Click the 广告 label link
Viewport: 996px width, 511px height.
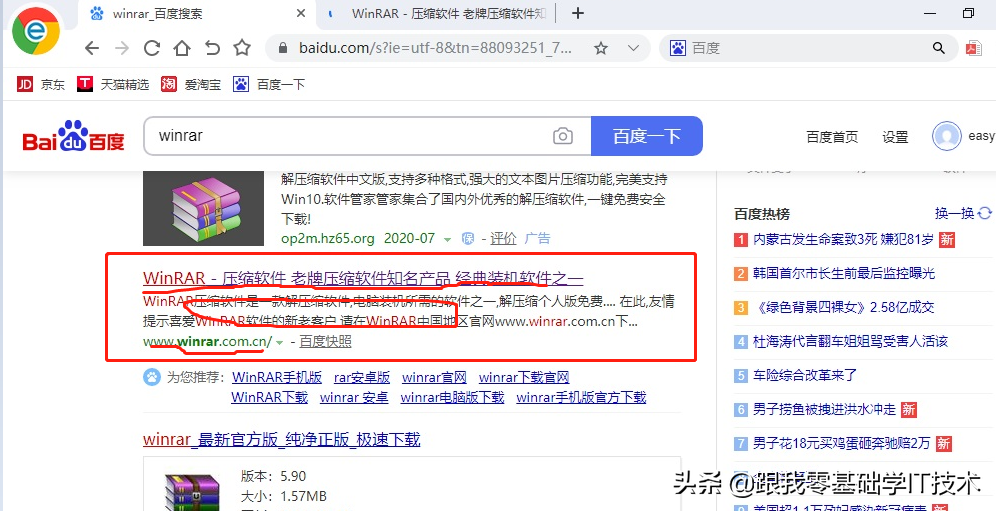click(x=537, y=239)
